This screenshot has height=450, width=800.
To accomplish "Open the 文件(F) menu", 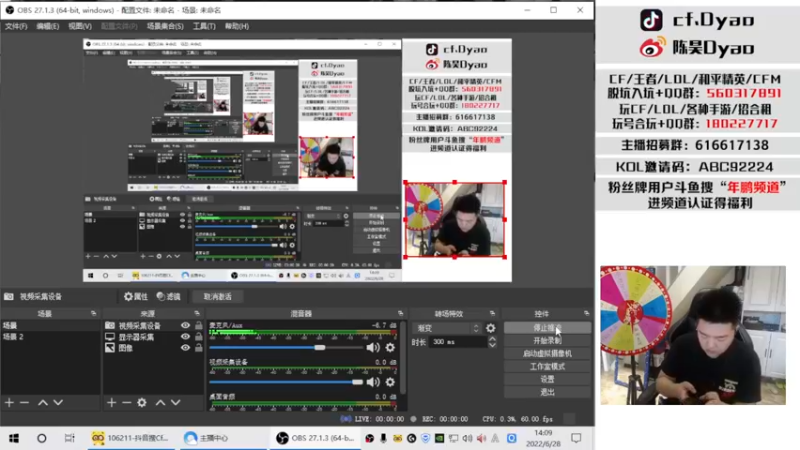I will (x=16, y=26).
